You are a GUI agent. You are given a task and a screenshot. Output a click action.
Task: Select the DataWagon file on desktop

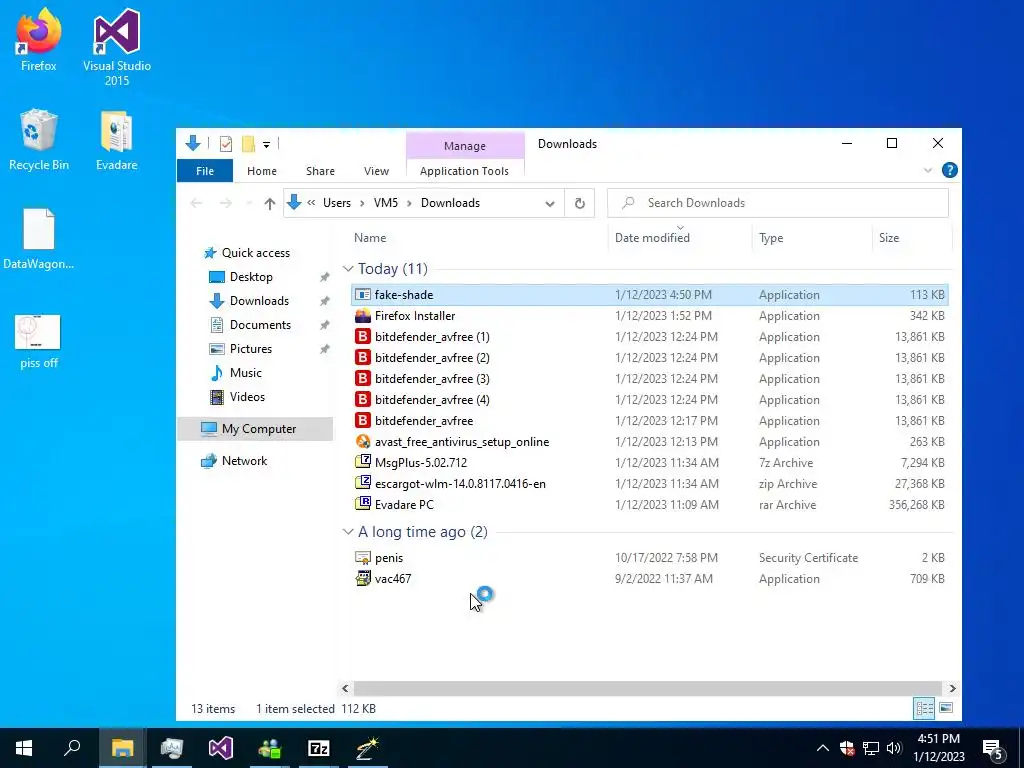pyautogui.click(x=39, y=239)
